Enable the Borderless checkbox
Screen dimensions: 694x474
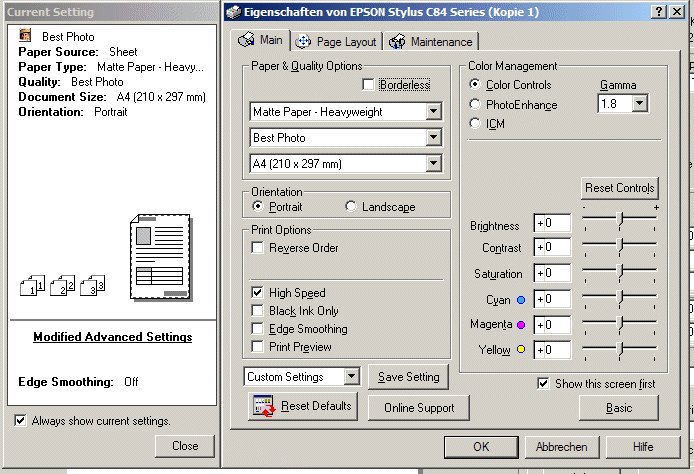click(368, 84)
